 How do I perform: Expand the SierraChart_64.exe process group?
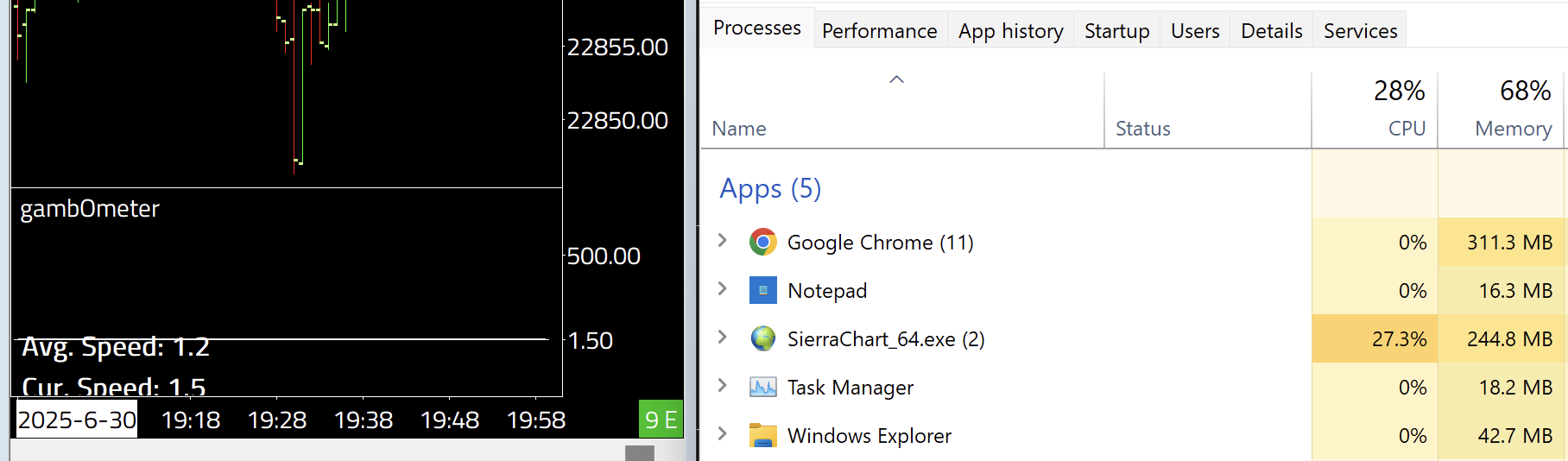tap(723, 338)
